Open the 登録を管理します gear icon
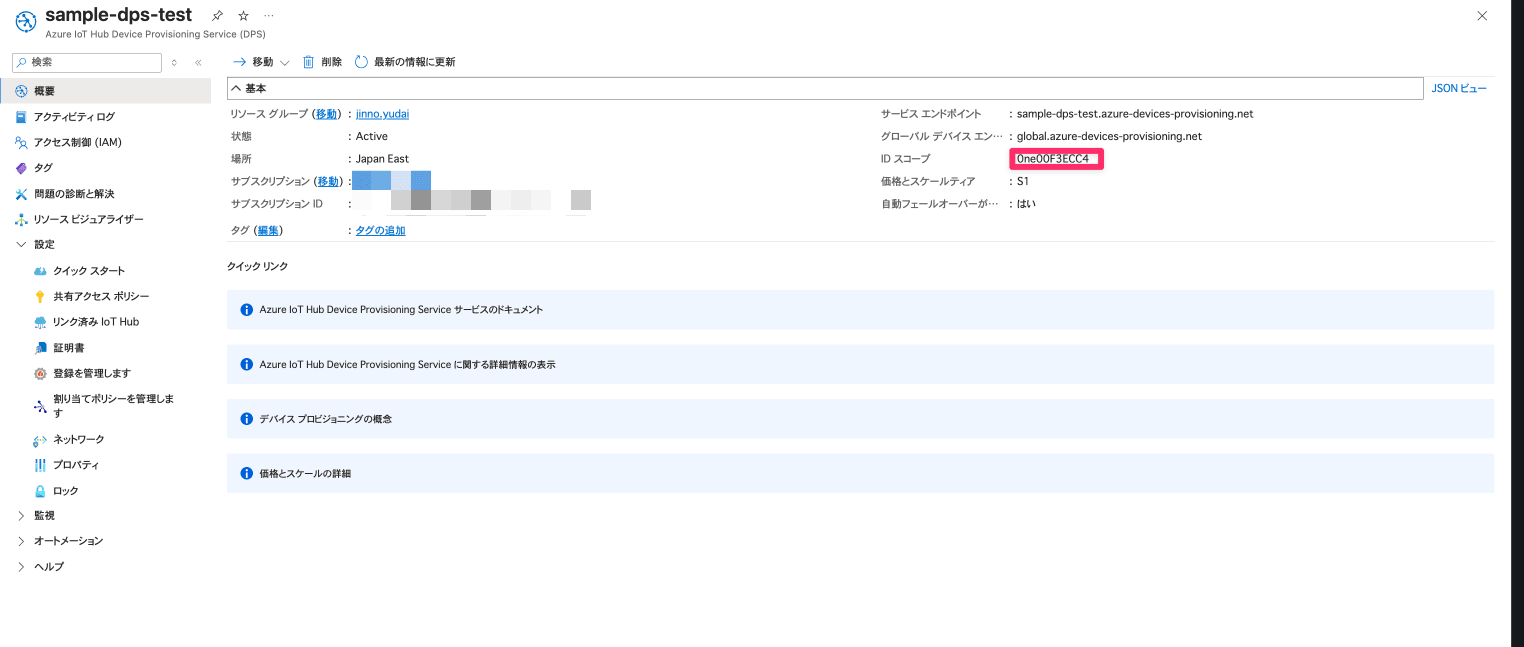1524x647 pixels. [x=40, y=374]
